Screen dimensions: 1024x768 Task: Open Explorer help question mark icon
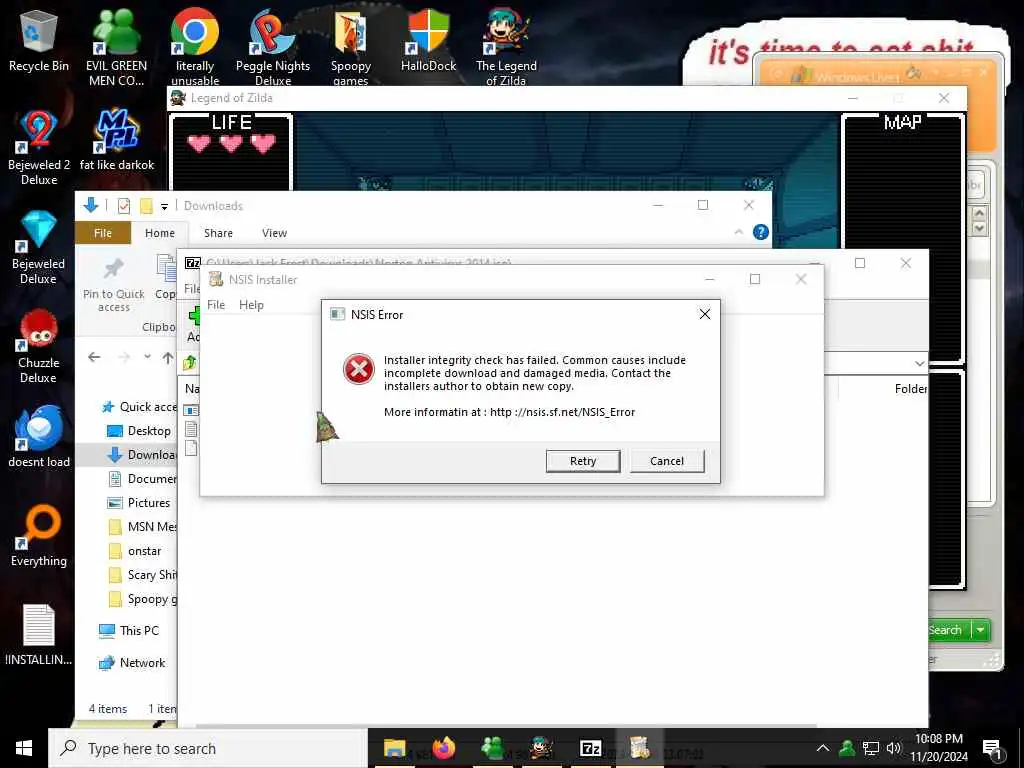pos(761,232)
